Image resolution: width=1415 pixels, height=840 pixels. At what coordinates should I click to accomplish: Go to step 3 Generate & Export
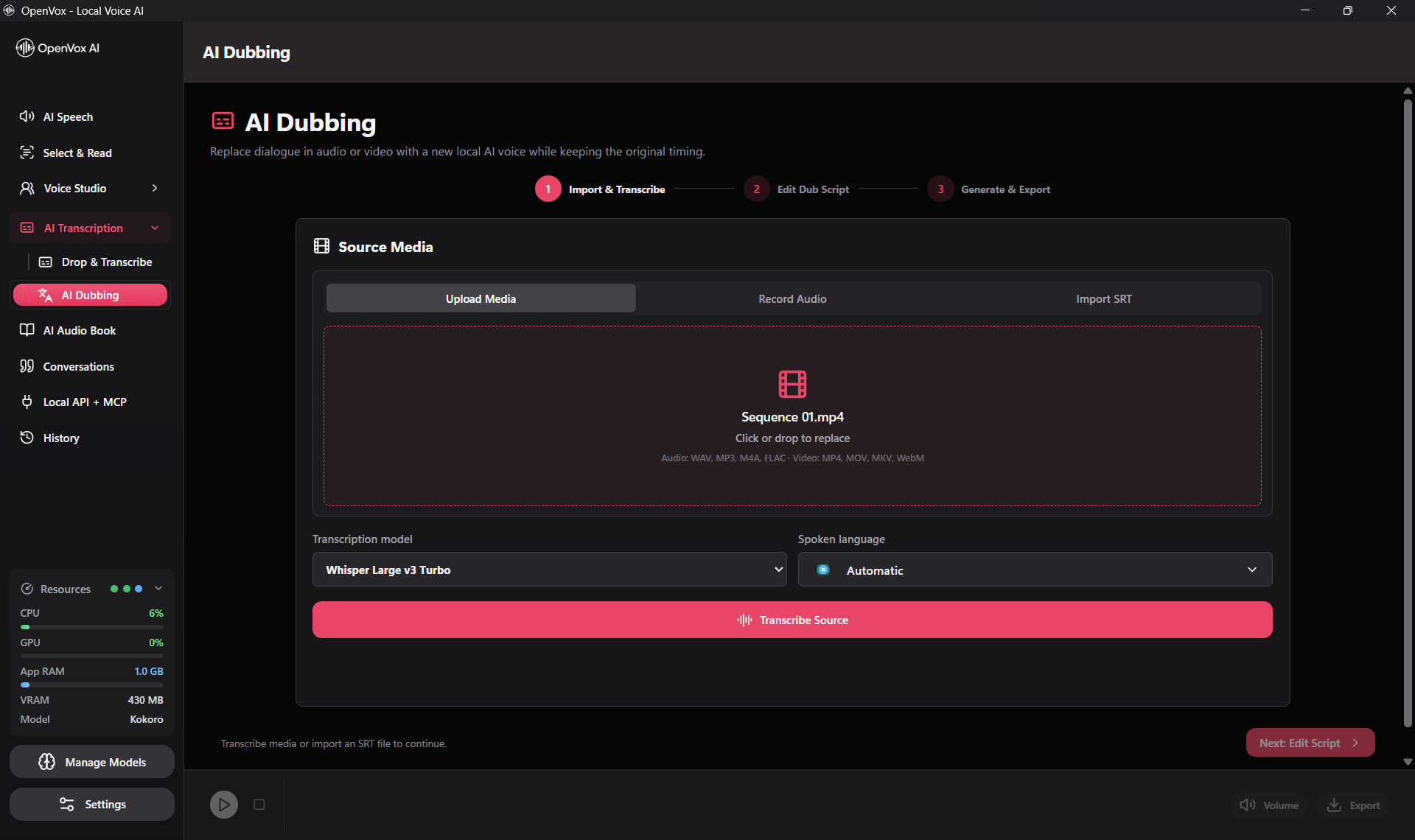click(x=988, y=189)
